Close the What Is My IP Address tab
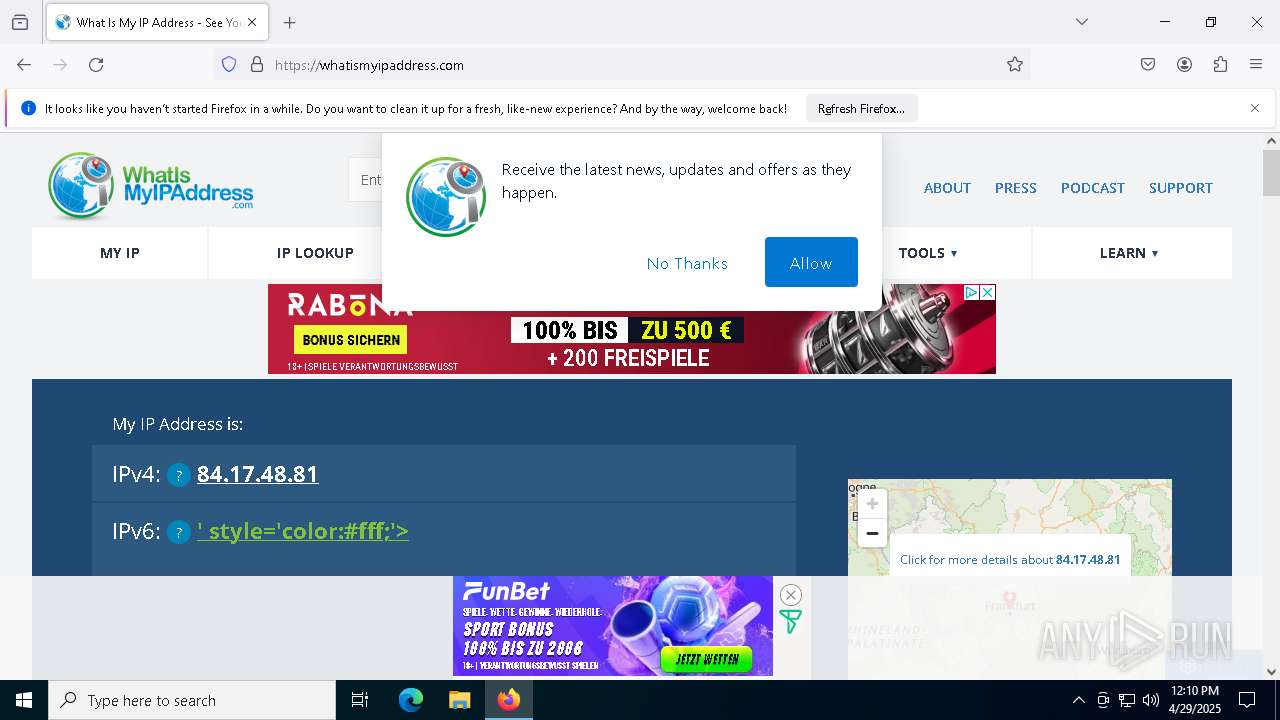Screen dimensions: 1280x720 [x=251, y=22]
